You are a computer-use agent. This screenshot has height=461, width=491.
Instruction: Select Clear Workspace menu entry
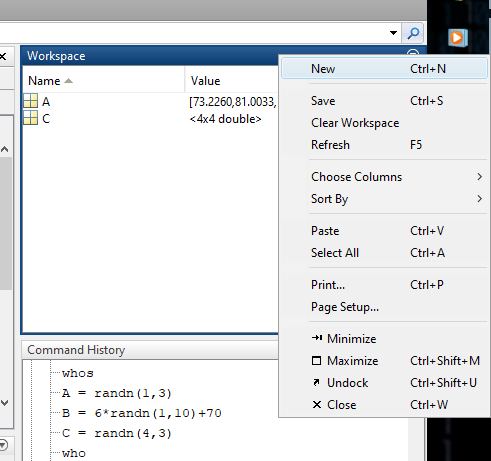tap(384, 123)
